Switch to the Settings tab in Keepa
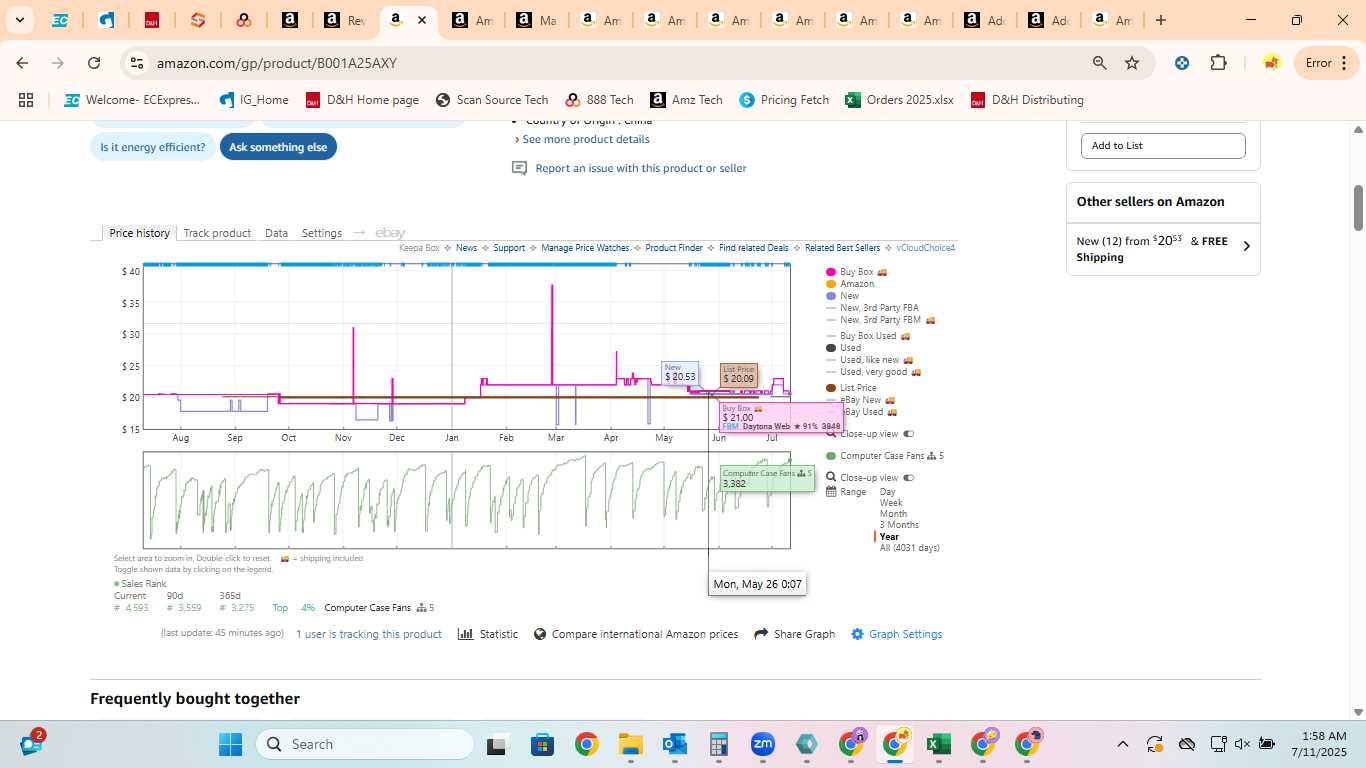Viewport: 1366px width, 768px height. click(322, 233)
